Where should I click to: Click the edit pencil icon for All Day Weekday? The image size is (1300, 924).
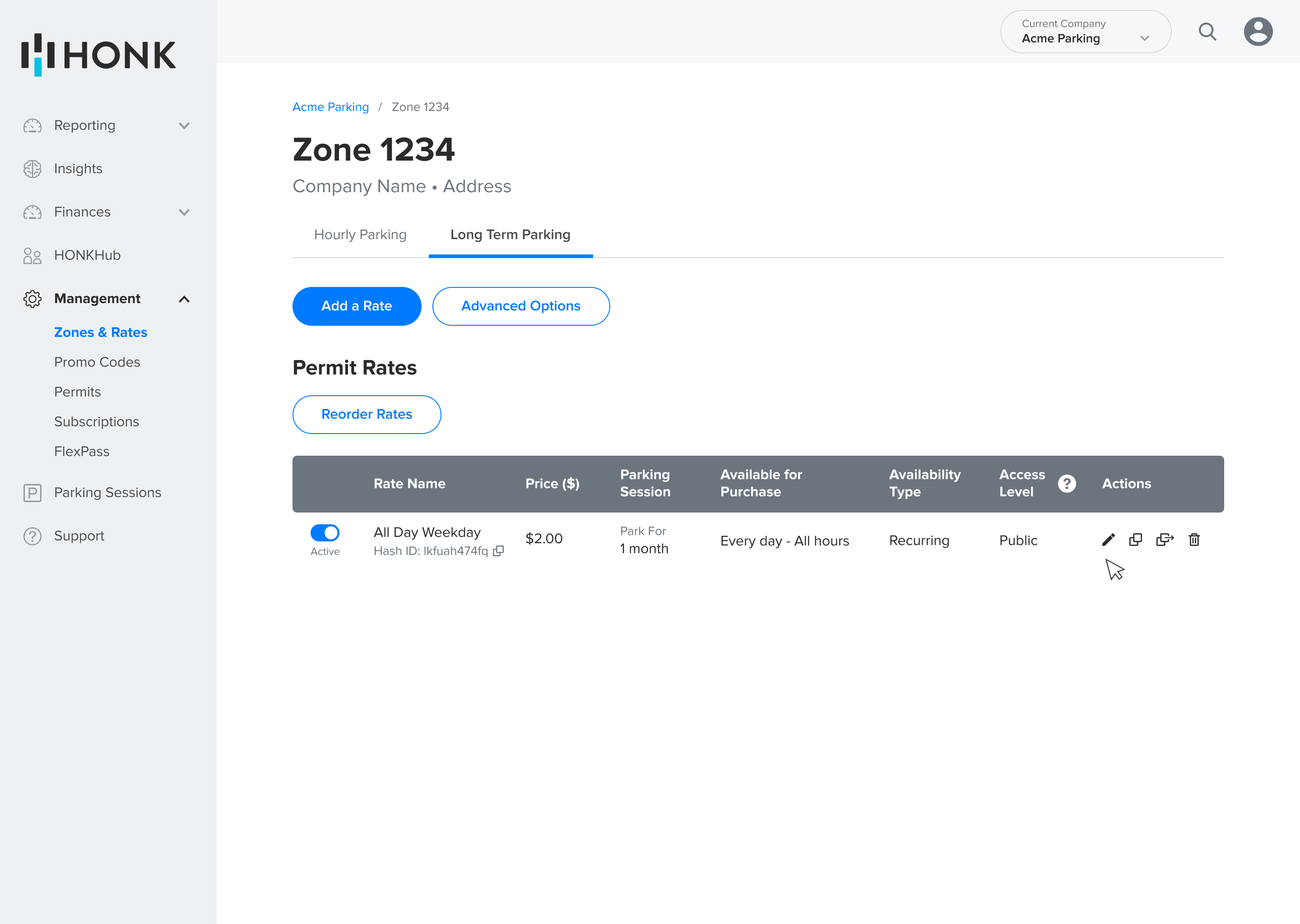1108,540
